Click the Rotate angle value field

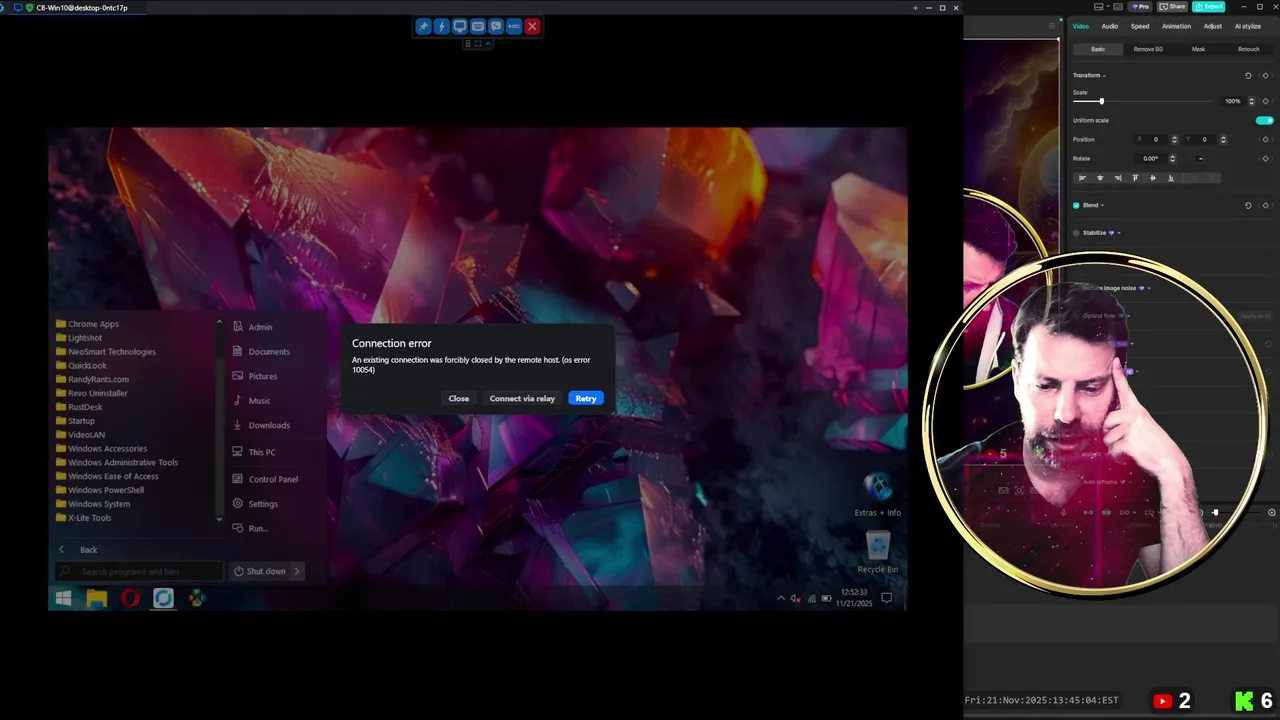[x=1151, y=158]
